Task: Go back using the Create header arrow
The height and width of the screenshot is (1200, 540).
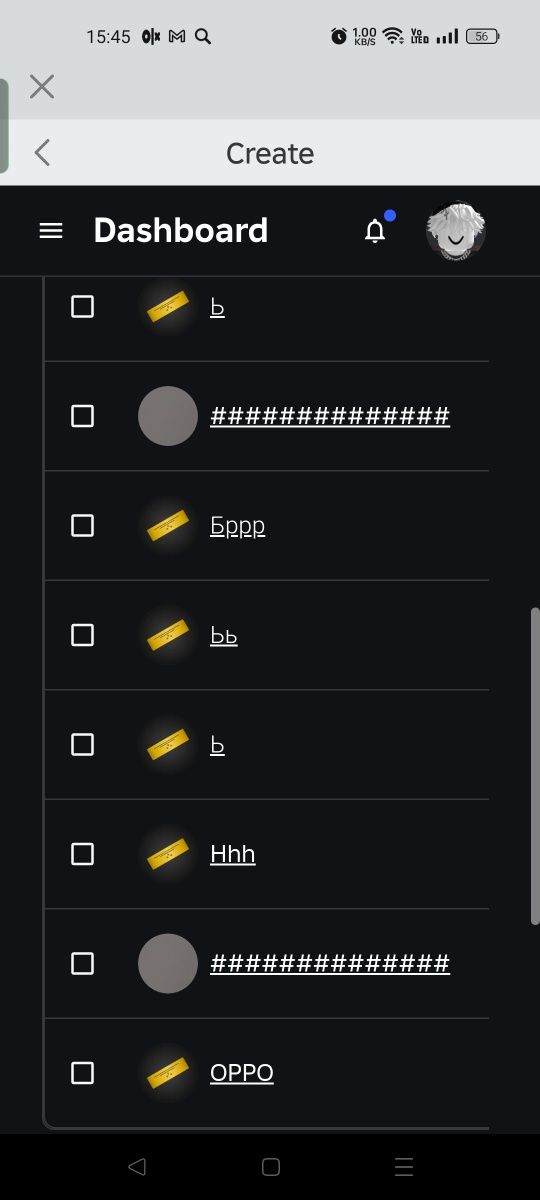Action: tap(42, 153)
